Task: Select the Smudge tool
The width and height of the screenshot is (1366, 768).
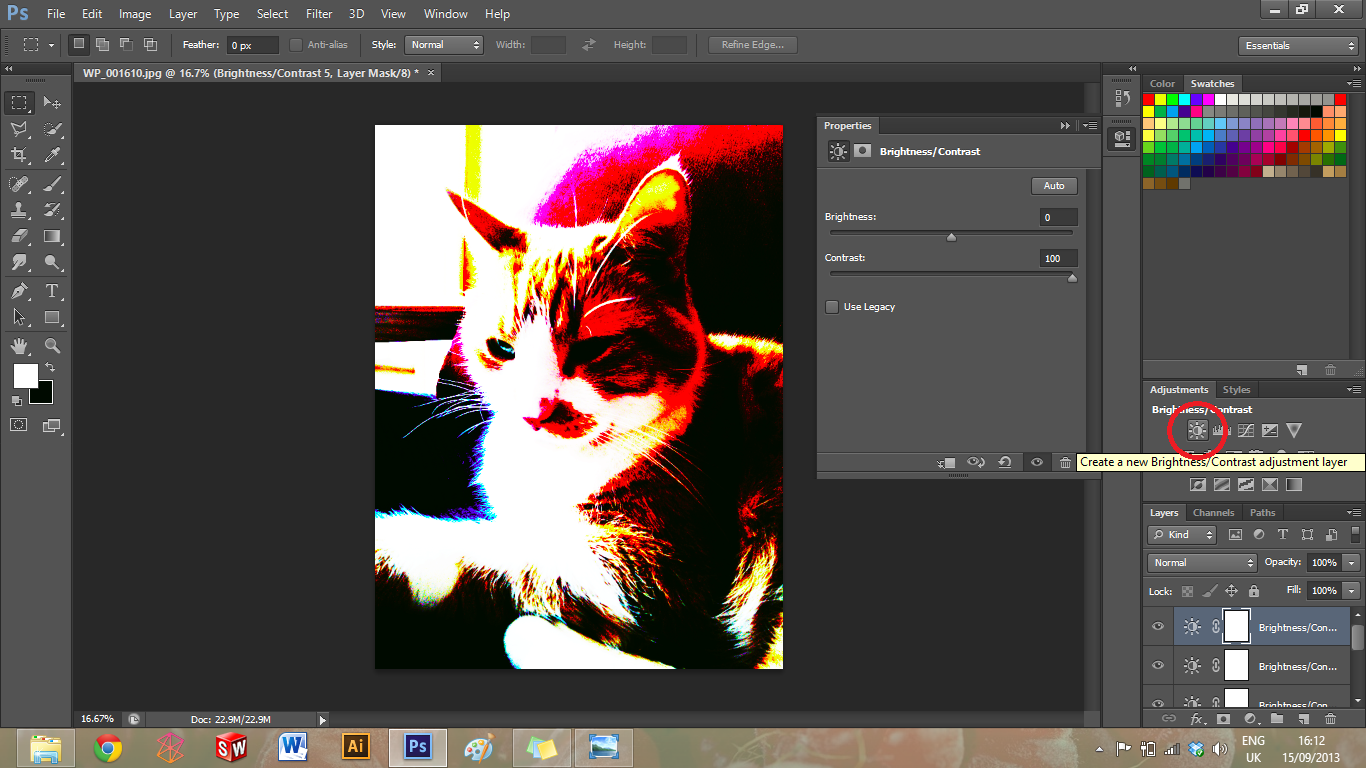Action: click(19, 263)
